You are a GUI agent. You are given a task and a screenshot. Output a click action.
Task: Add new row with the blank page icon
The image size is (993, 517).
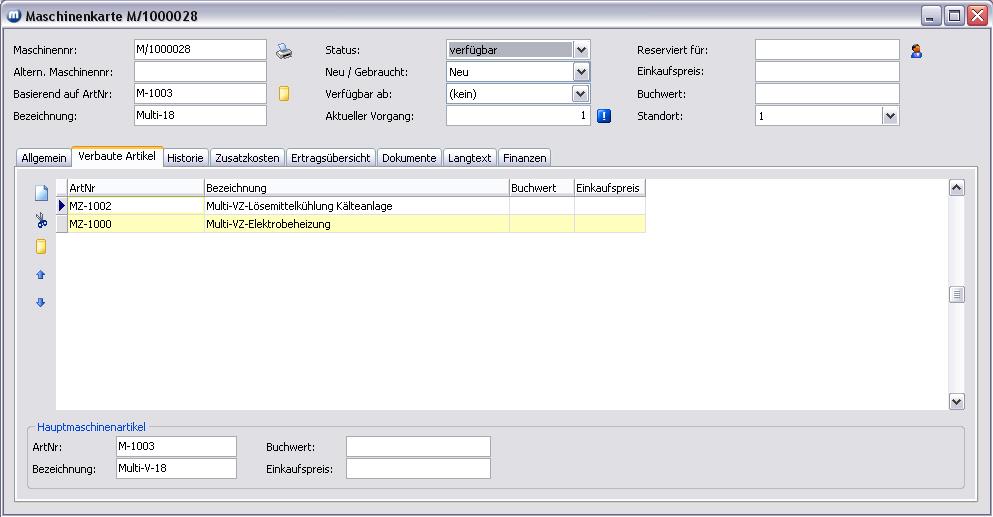41,194
